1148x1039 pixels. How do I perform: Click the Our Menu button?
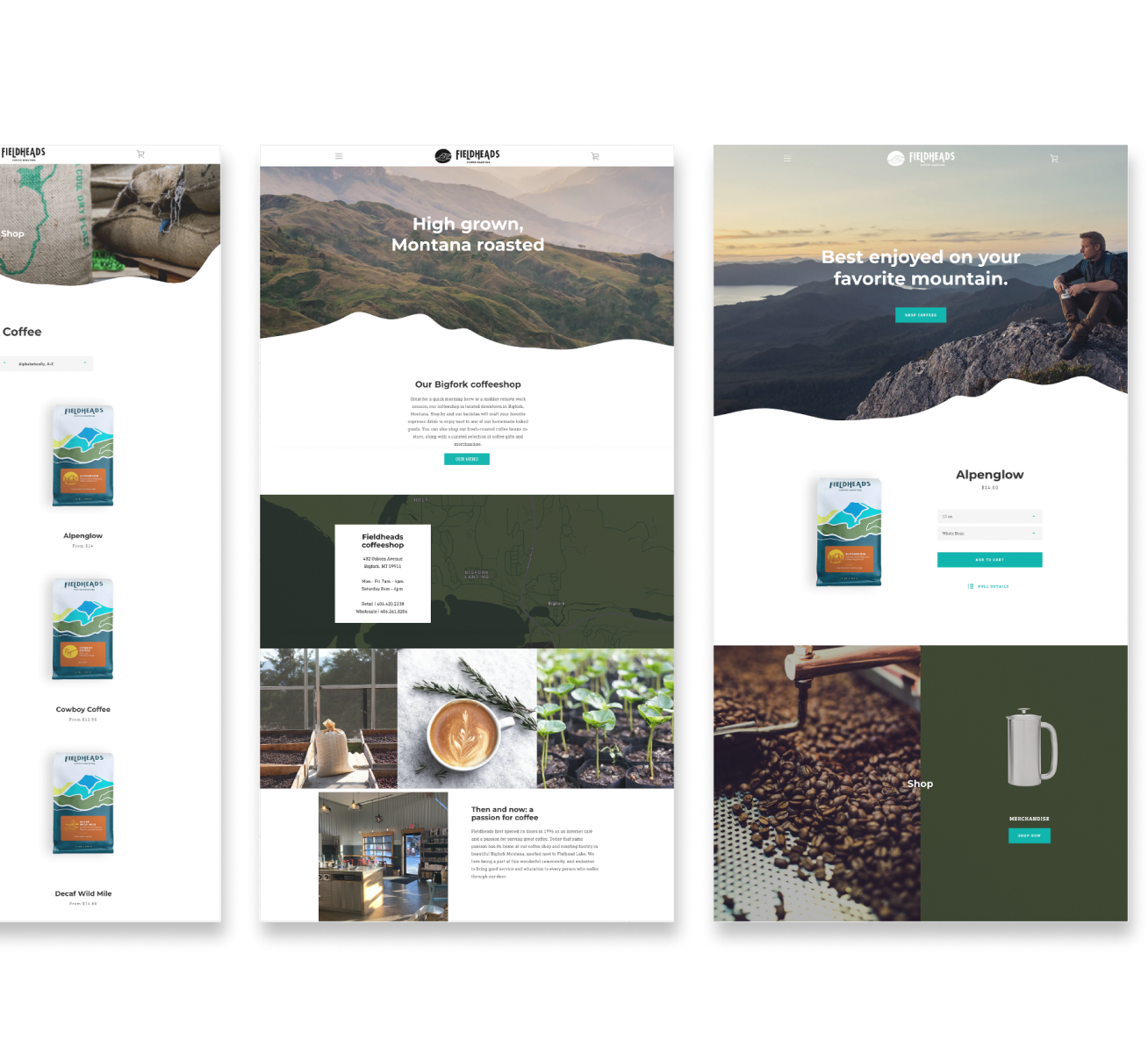467,459
